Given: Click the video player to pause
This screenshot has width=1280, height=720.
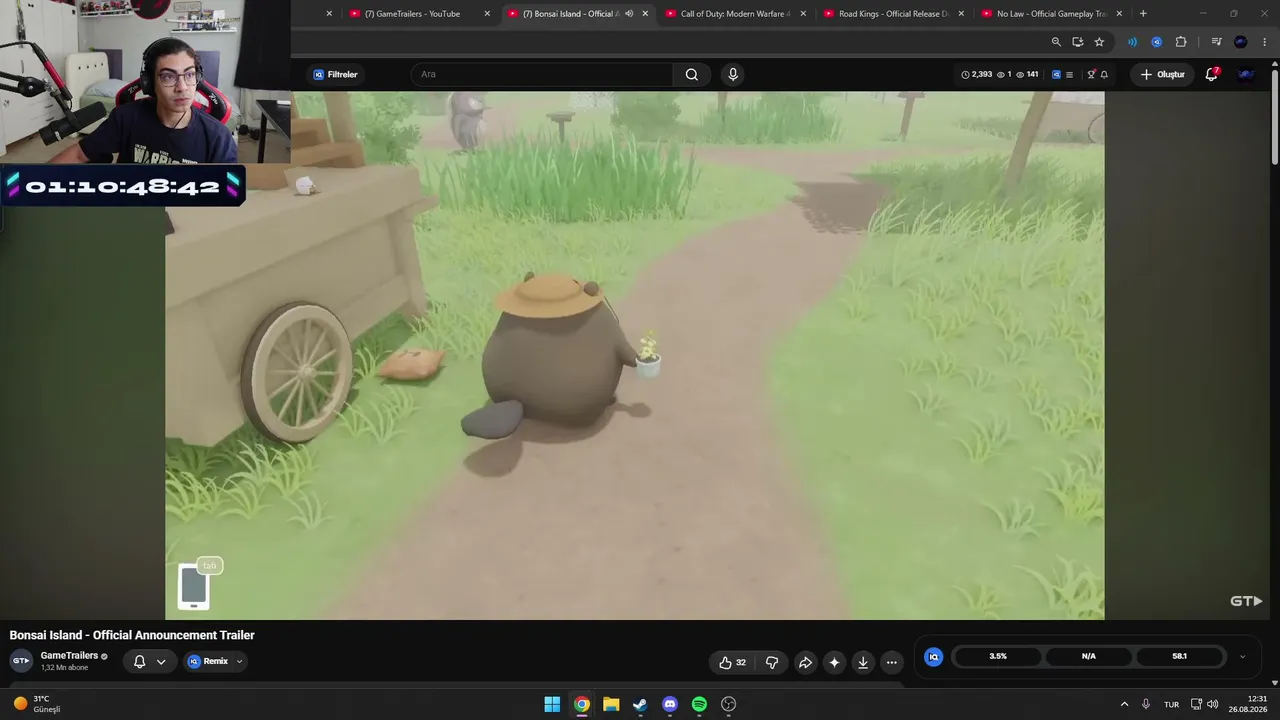Looking at the screenshot, I should pyautogui.click(x=635, y=355).
